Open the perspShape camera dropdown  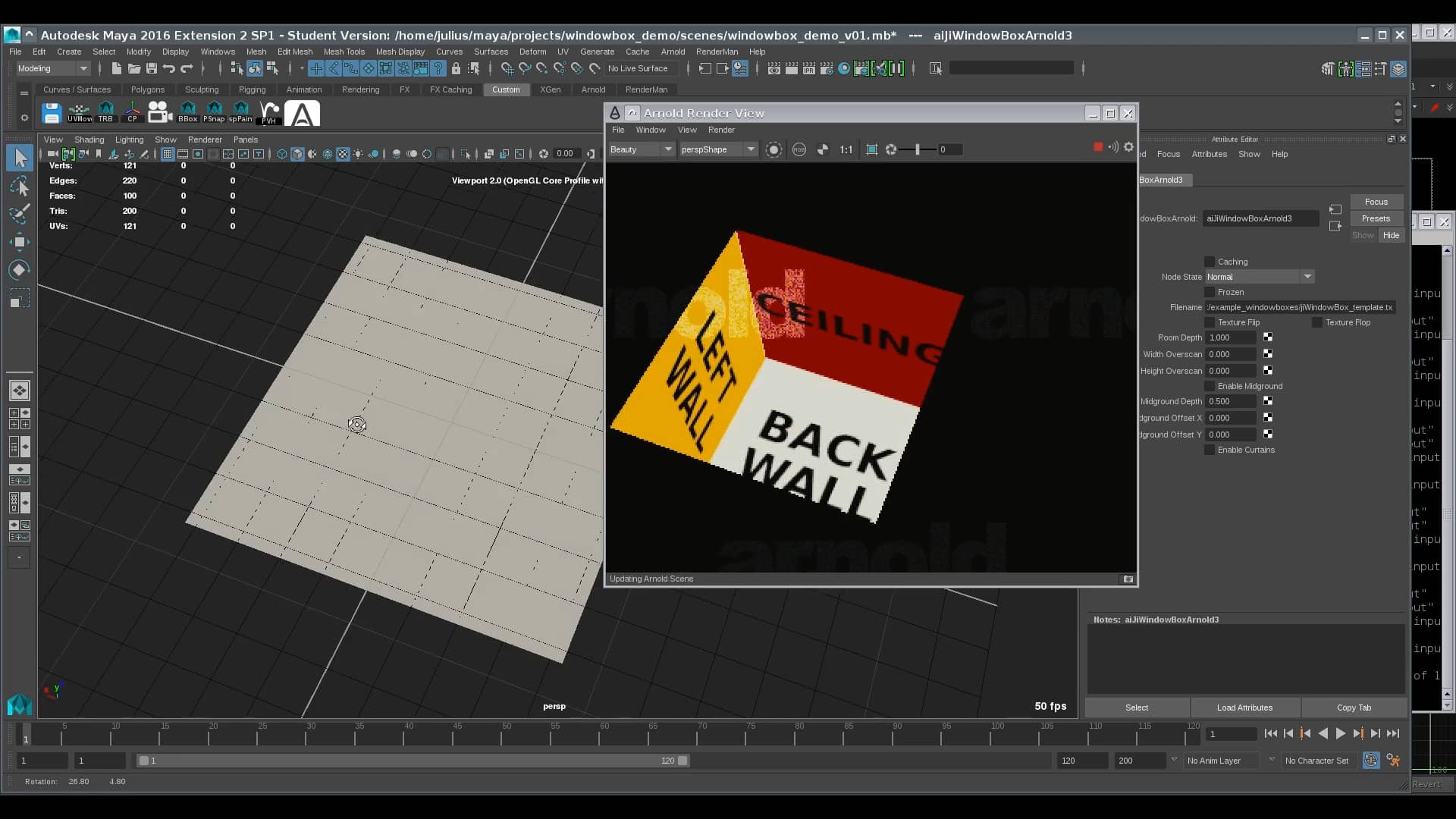(717, 149)
